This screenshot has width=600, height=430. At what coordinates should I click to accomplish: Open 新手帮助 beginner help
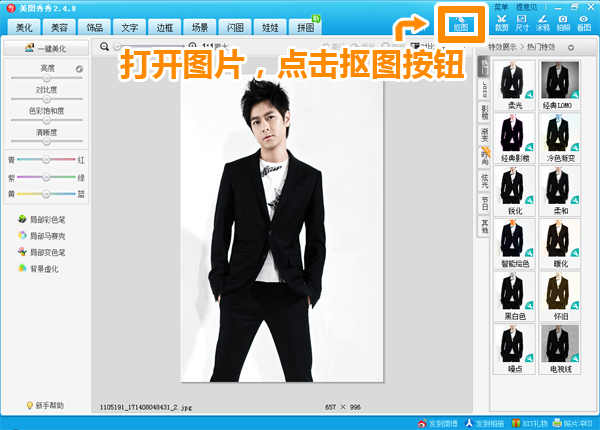click(x=45, y=405)
